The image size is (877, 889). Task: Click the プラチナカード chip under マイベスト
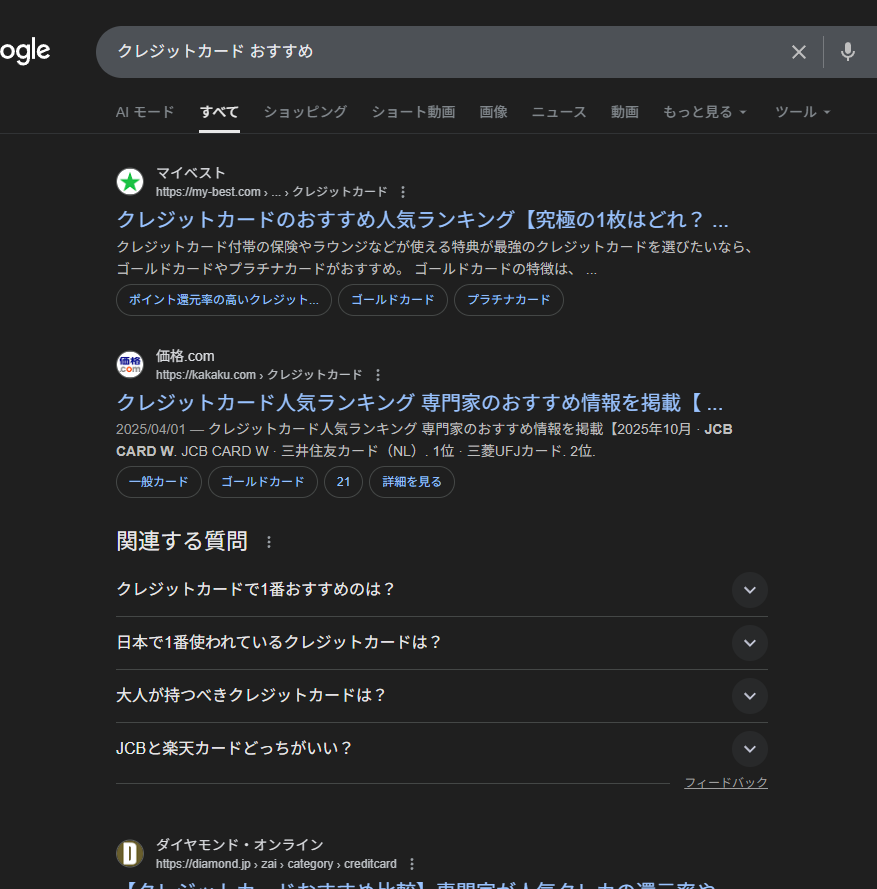508,300
